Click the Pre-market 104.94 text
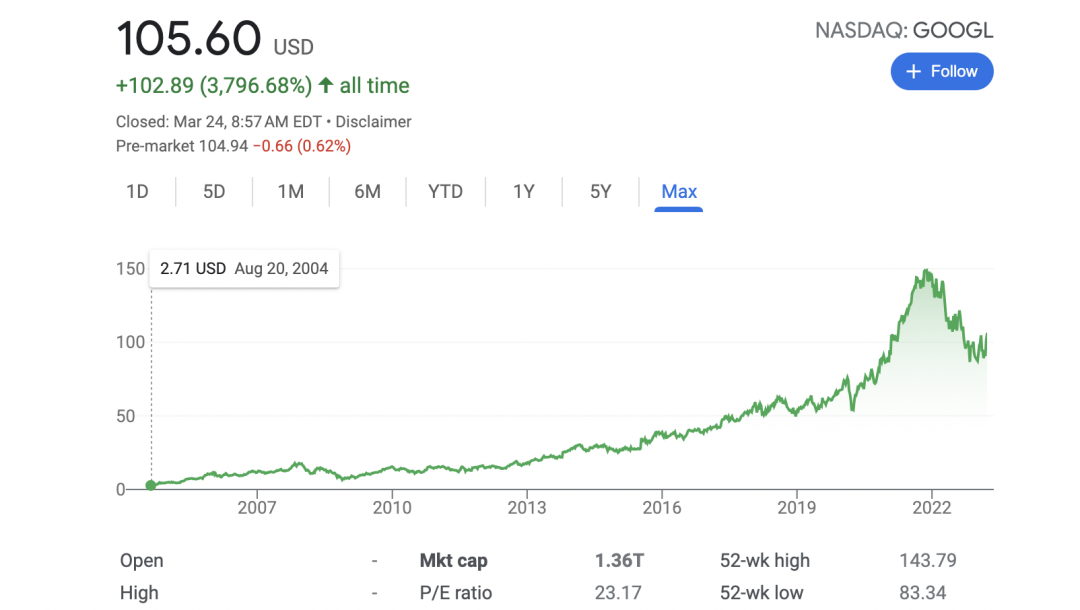 click(182, 146)
